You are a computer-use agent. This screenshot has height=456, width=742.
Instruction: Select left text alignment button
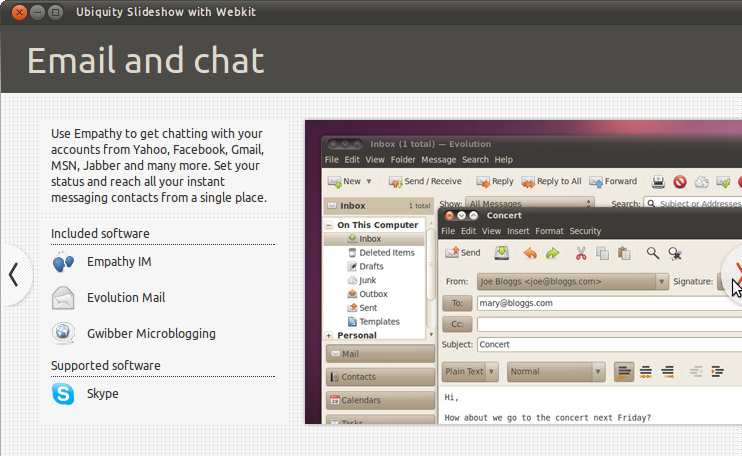point(625,372)
